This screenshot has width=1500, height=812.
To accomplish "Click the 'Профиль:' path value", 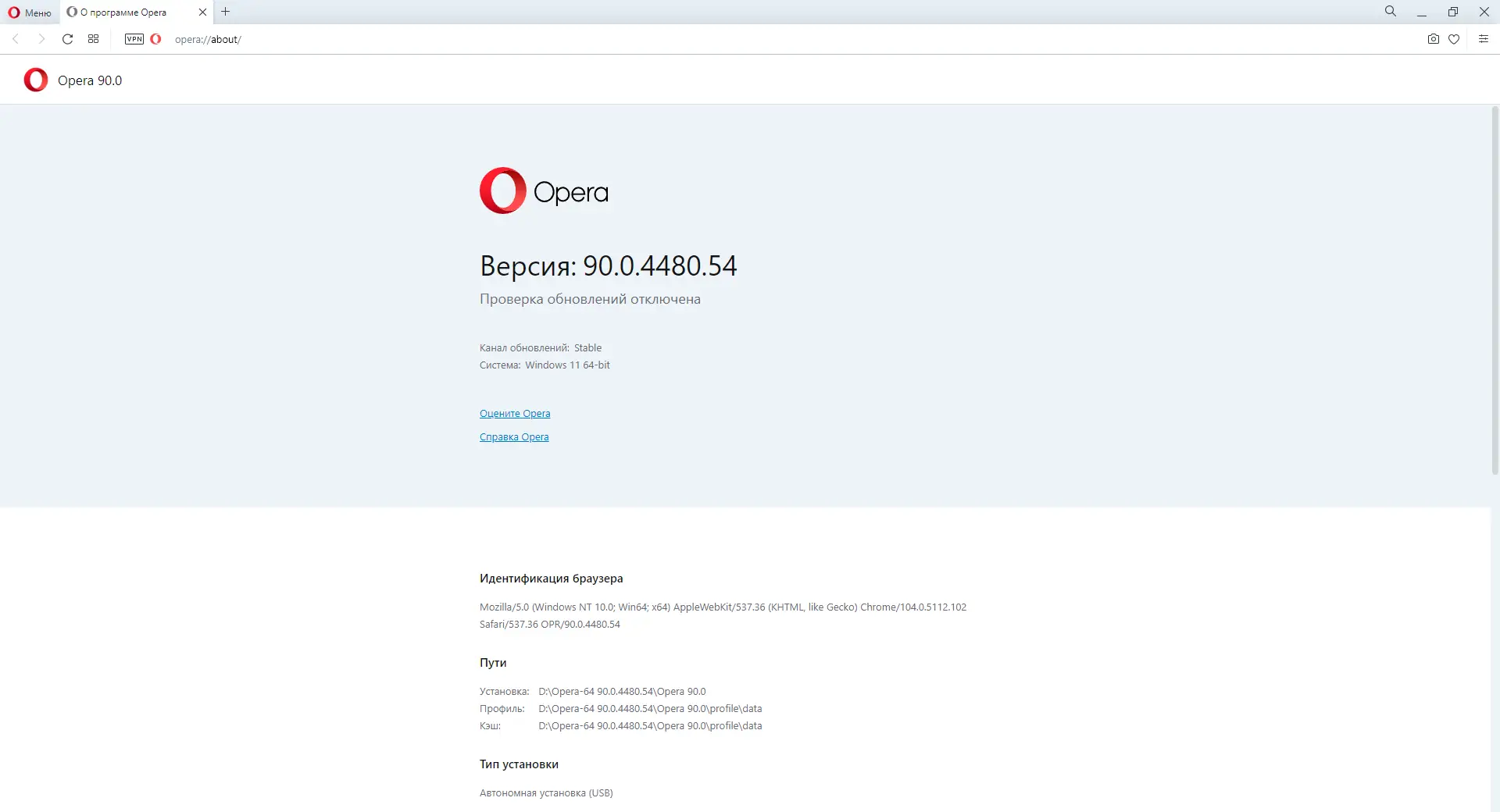I will pos(650,709).
